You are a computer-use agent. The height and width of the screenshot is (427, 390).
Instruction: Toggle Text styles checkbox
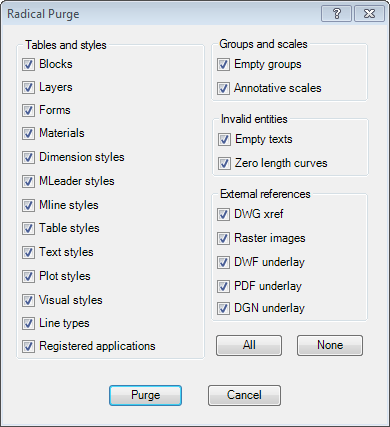pyautogui.click(x=28, y=252)
